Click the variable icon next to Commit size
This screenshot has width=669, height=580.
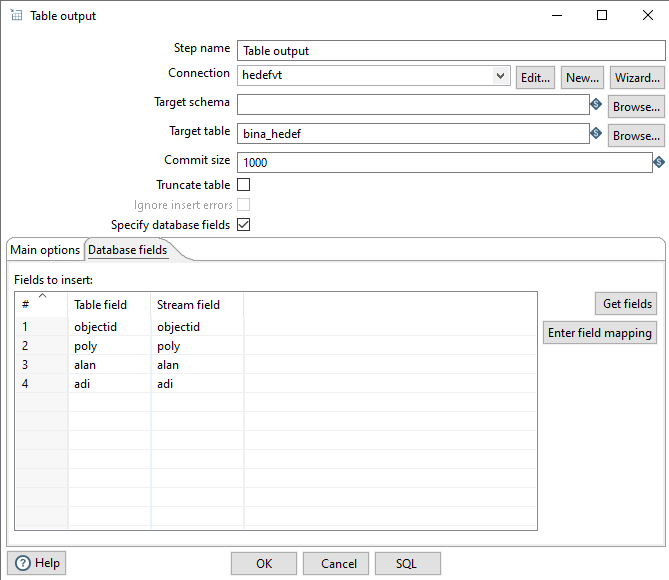659,162
